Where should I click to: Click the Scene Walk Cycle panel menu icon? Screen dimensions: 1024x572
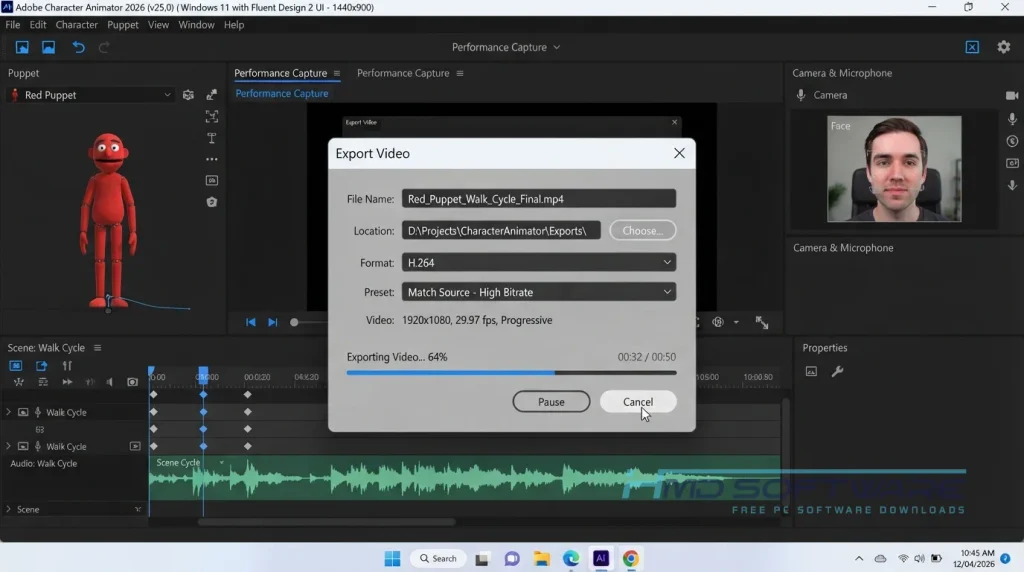pyautogui.click(x=97, y=348)
